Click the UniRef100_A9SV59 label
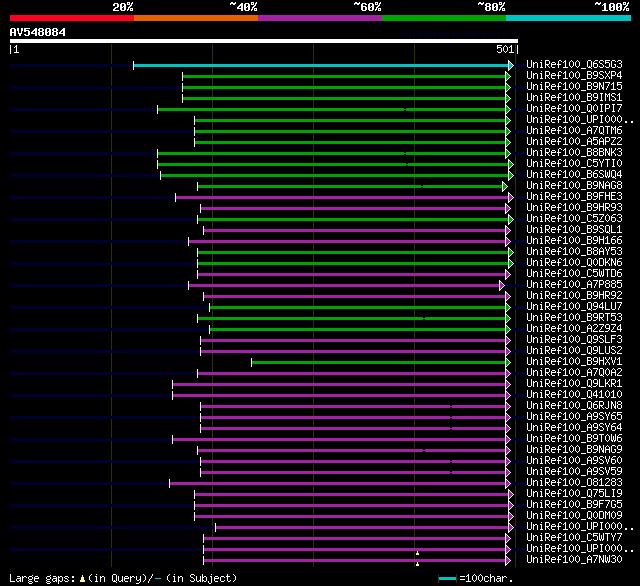This screenshot has width=640, height=586. [574, 472]
